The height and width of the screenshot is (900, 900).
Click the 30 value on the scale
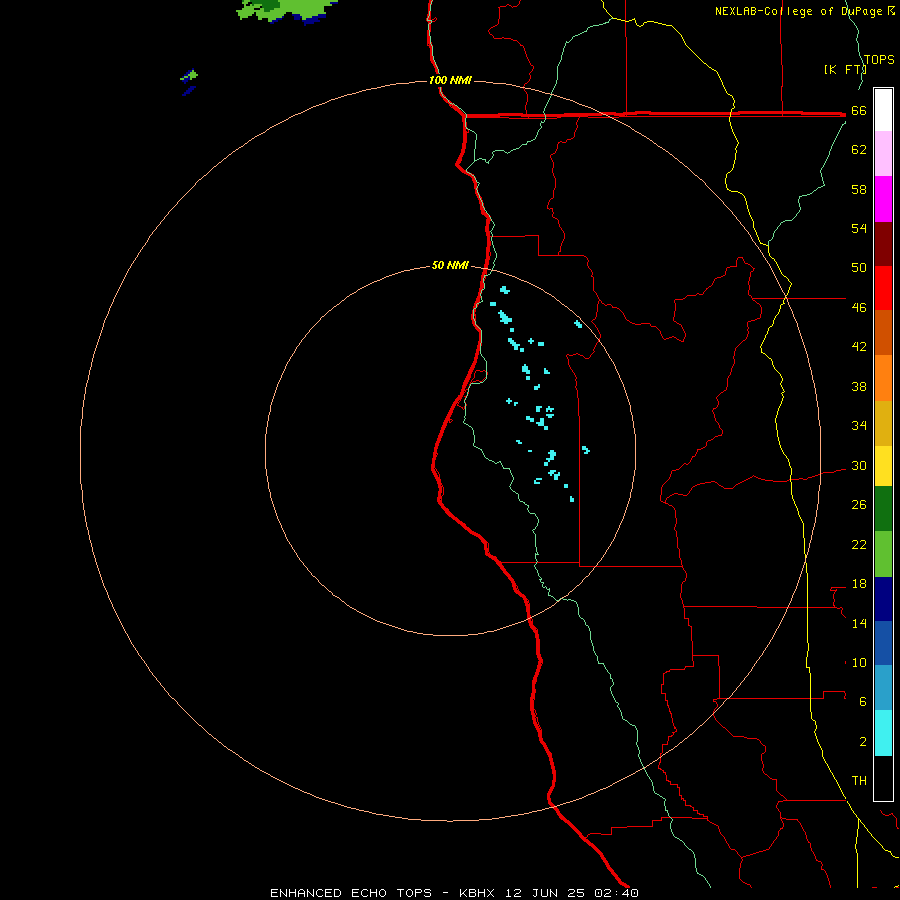(859, 465)
